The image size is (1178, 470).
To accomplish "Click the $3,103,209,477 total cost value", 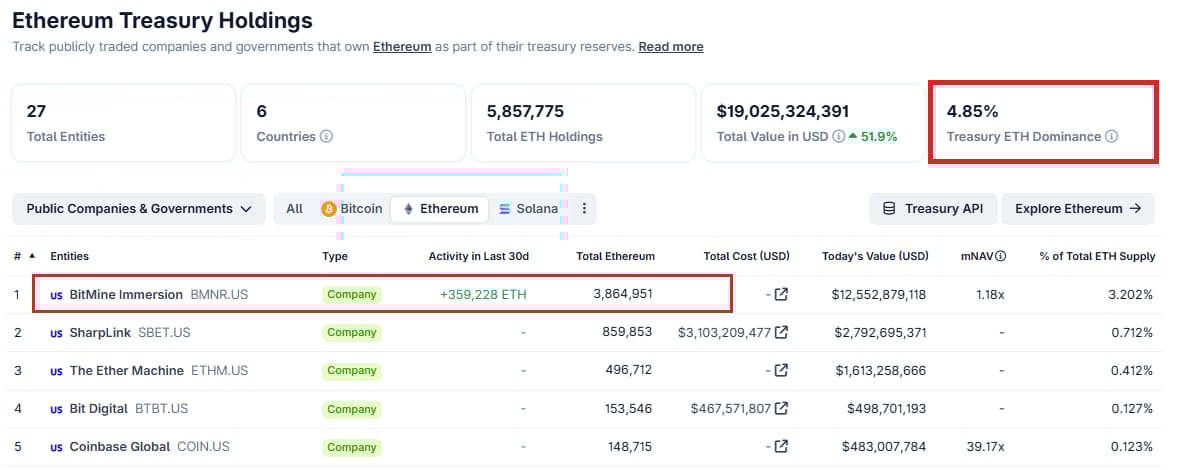I will [724, 332].
